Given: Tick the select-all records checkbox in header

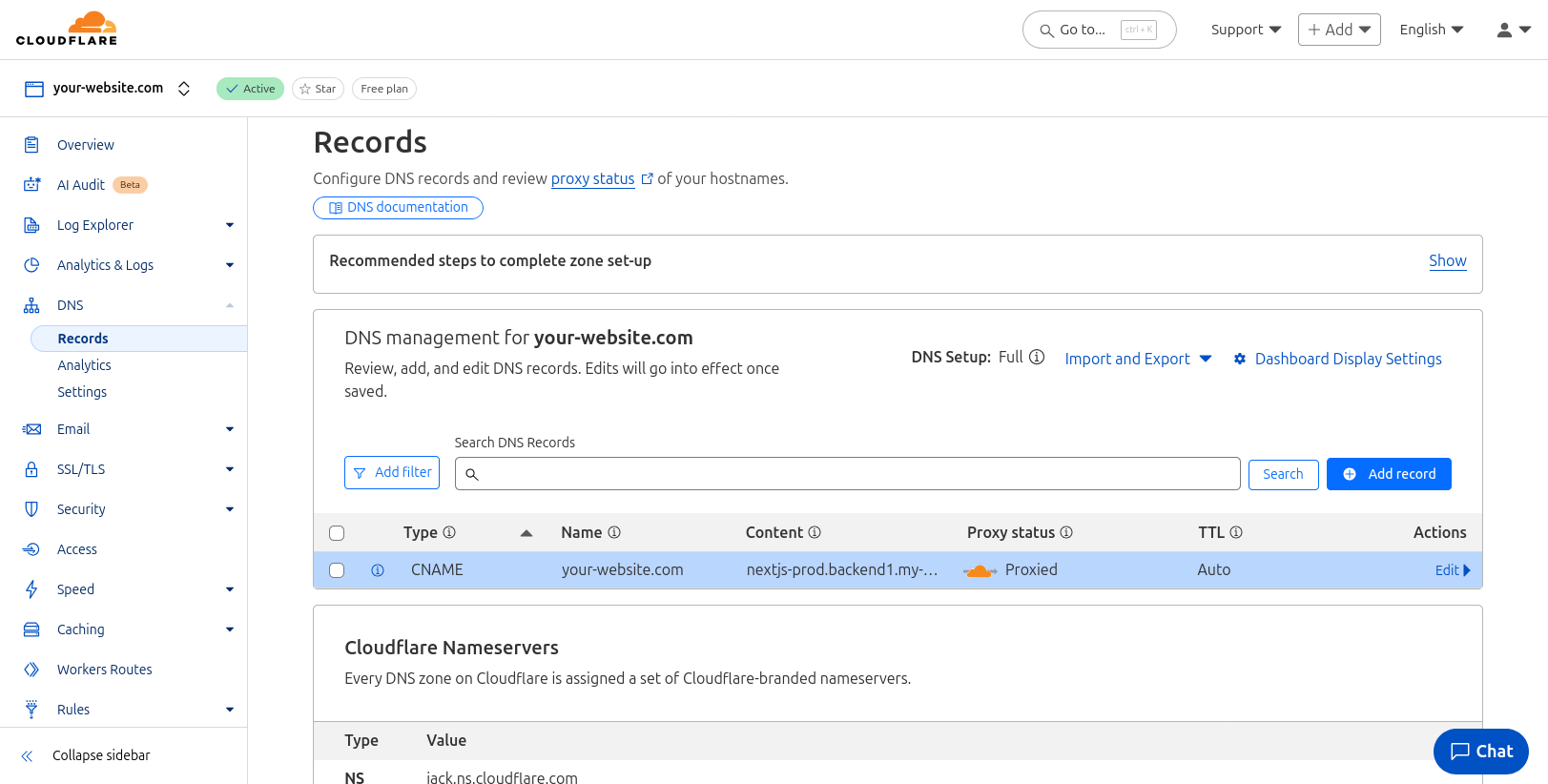Looking at the screenshot, I should (337, 533).
